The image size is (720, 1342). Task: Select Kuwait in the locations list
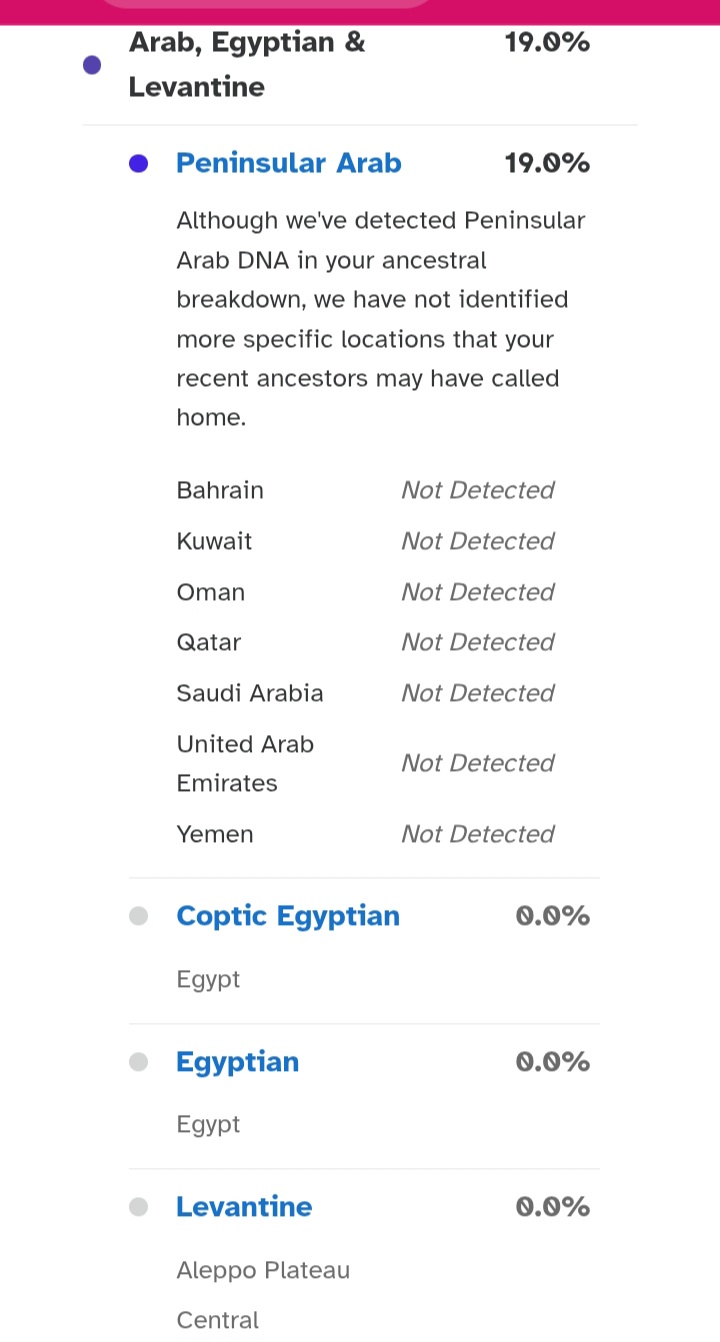(214, 541)
